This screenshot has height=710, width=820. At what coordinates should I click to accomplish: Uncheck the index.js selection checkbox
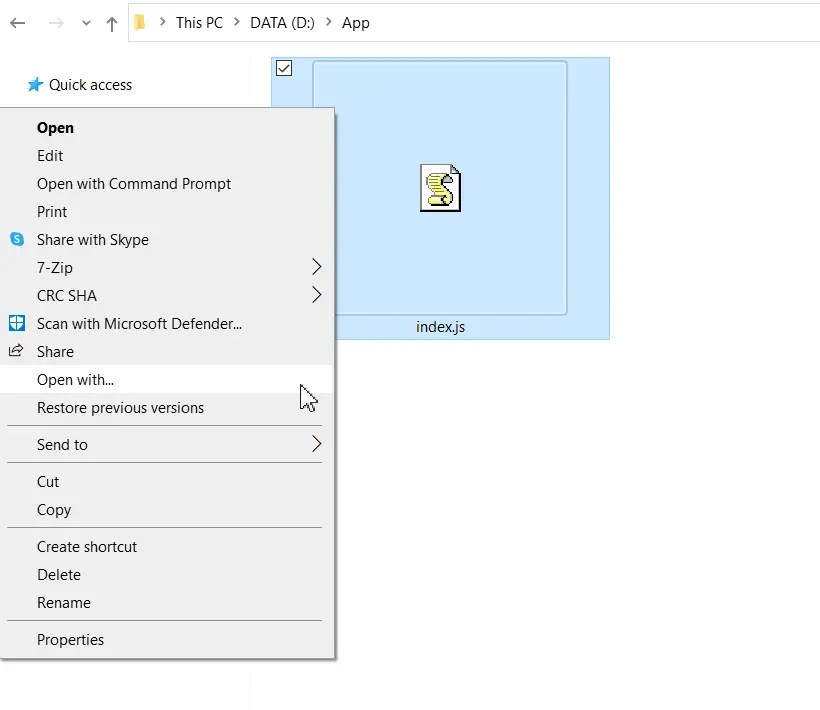pyautogui.click(x=284, y=68)
